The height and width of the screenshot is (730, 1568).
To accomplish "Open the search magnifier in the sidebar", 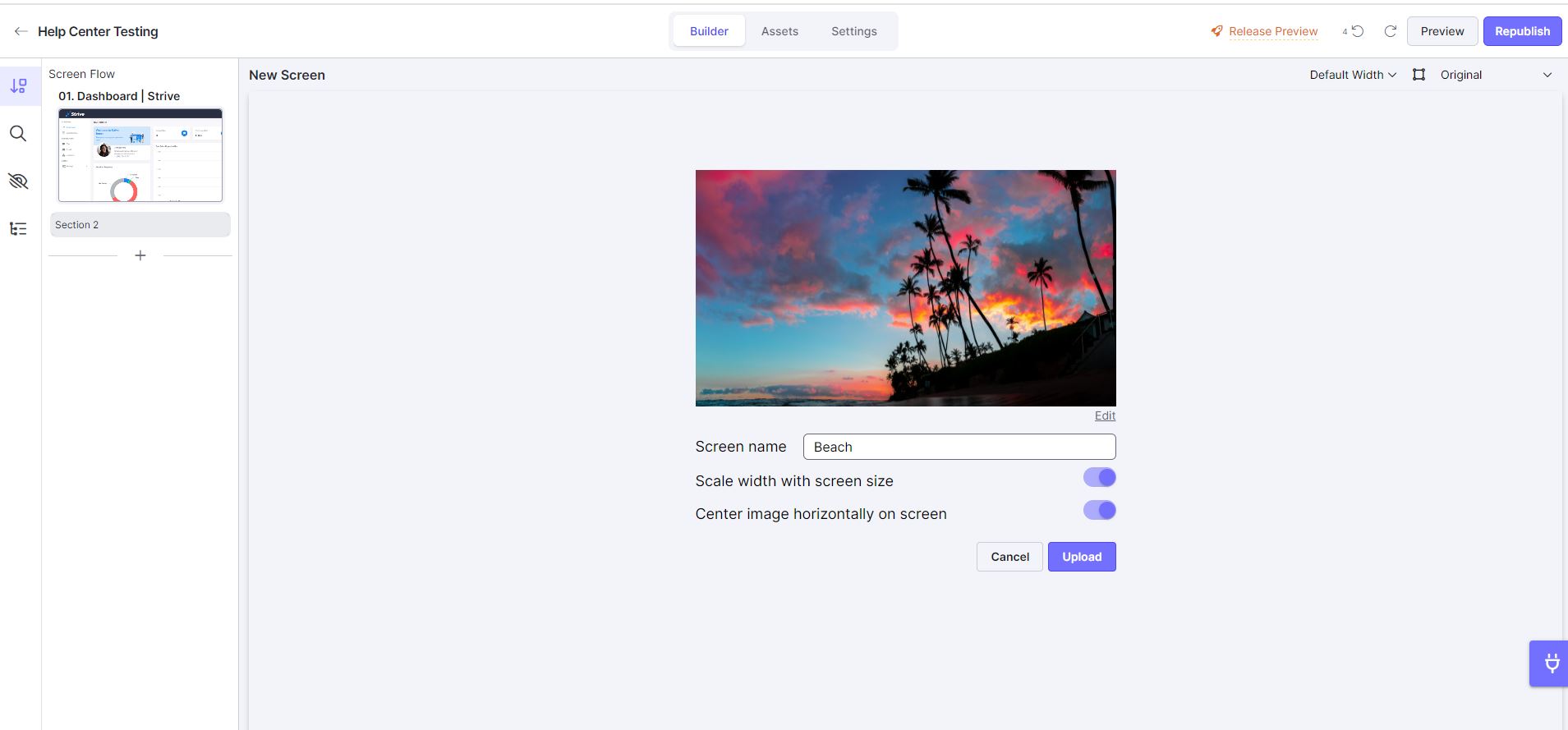I will (x=18, y=133).
